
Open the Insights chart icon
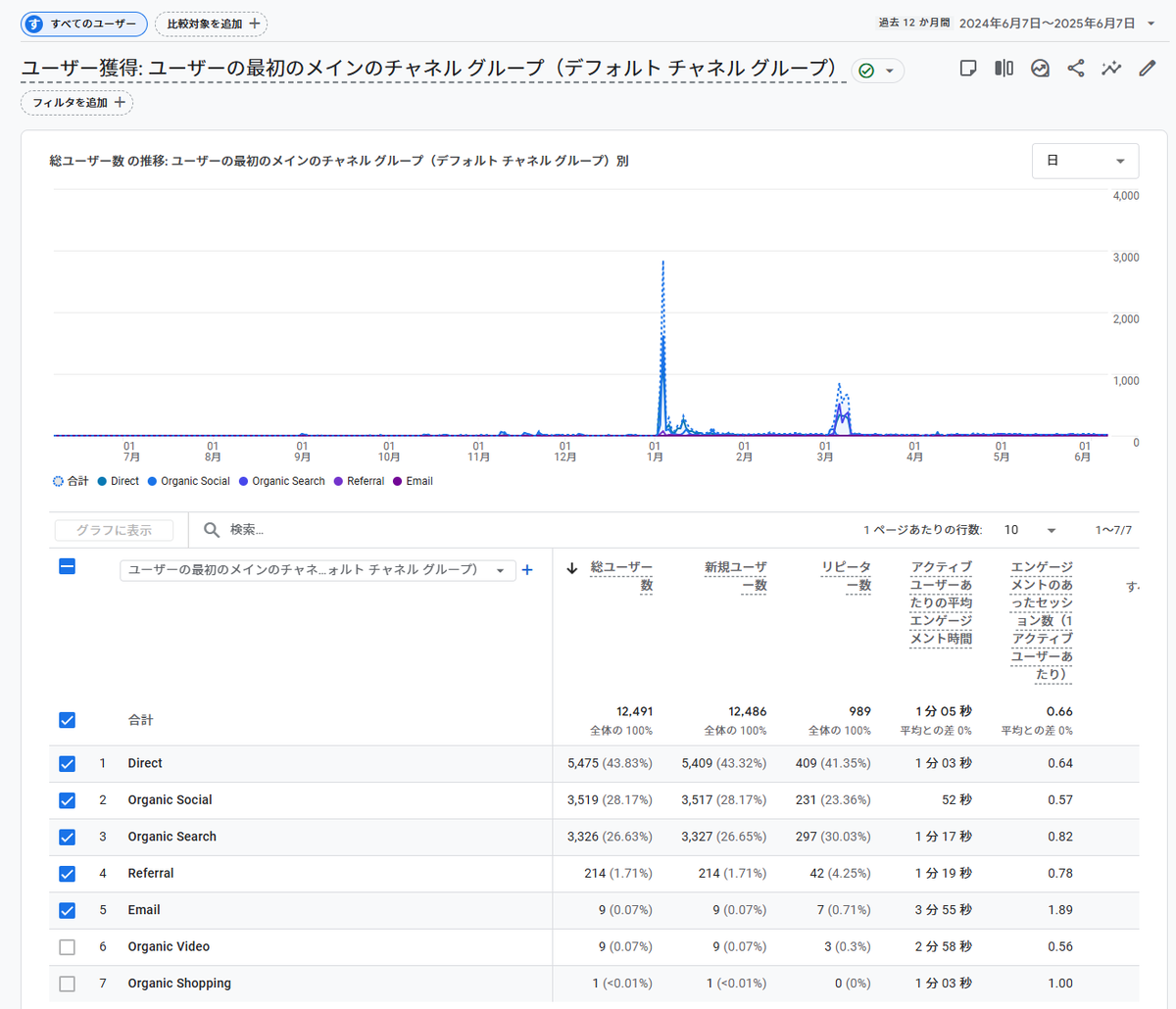coord(1040,69)
